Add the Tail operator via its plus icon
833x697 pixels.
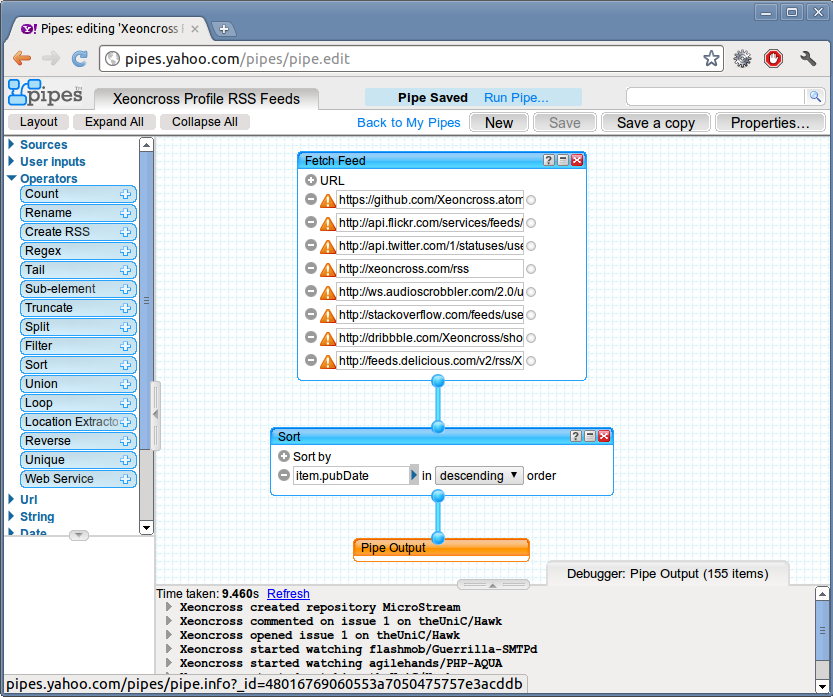125,270
